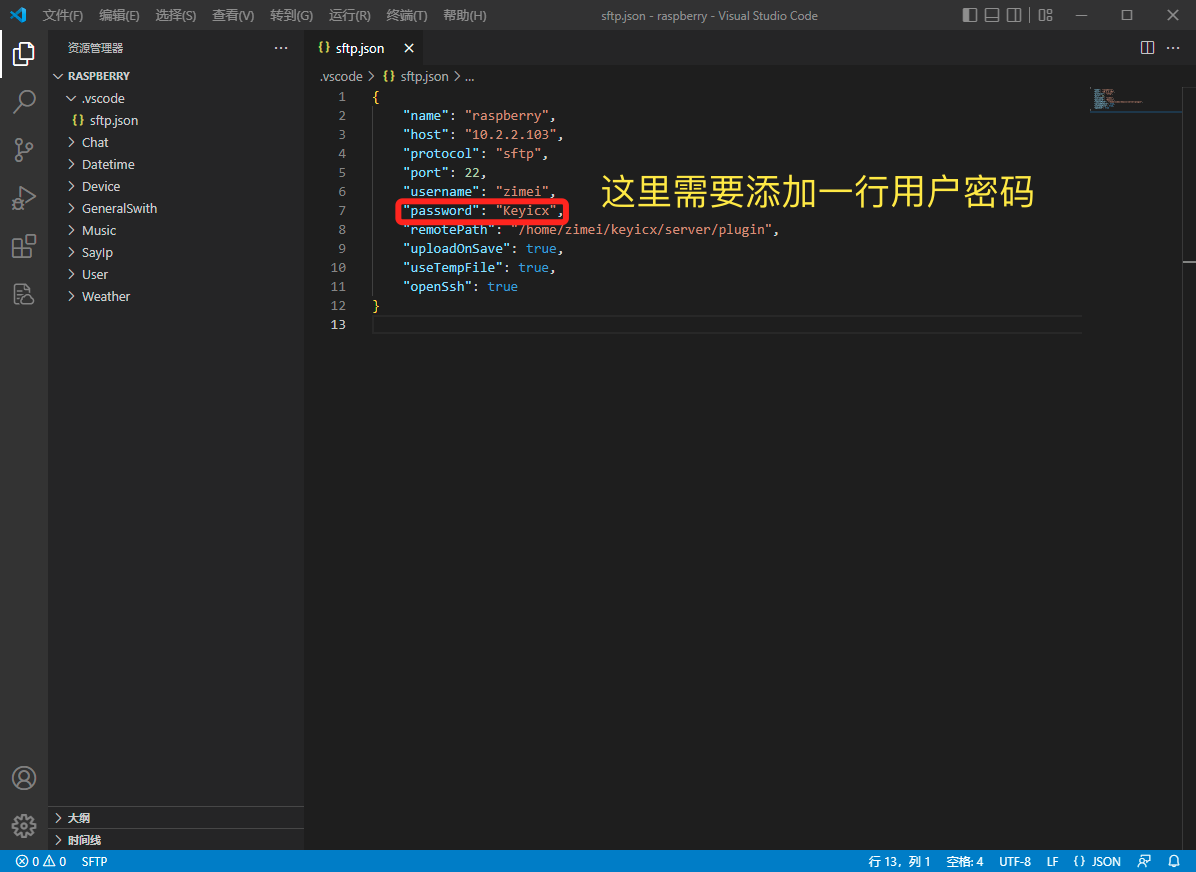This screenshot has height=872, width=1196.
Task: Toggle the primary sidebar layout icon
Action: (x=969, y=15)
